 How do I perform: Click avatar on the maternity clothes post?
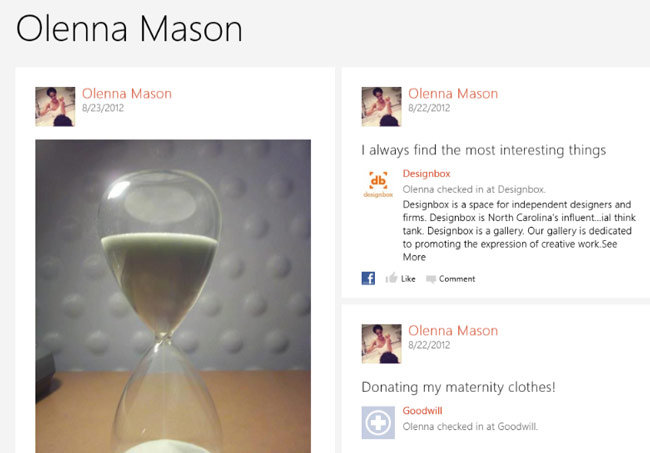(381, 344)
